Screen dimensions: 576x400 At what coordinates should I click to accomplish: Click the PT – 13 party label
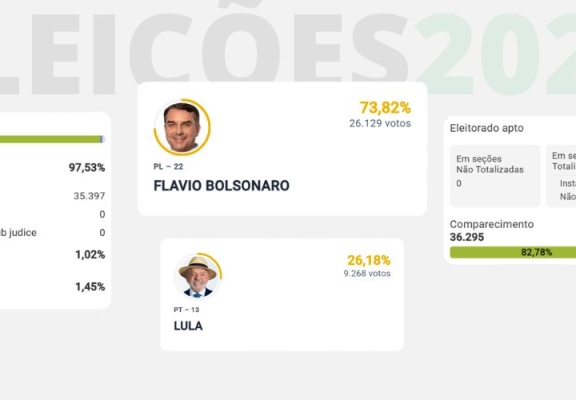[186, 310]
